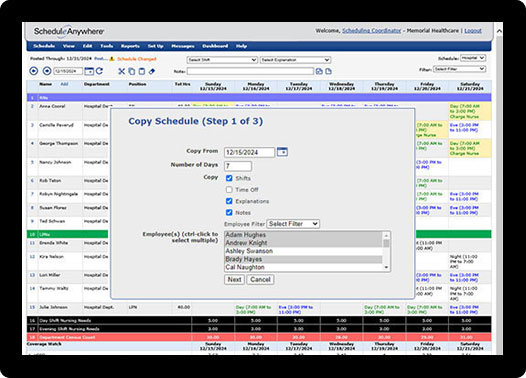The image size is (526, 378).
Task: Click the Department column header
Action: pos(97,84)
